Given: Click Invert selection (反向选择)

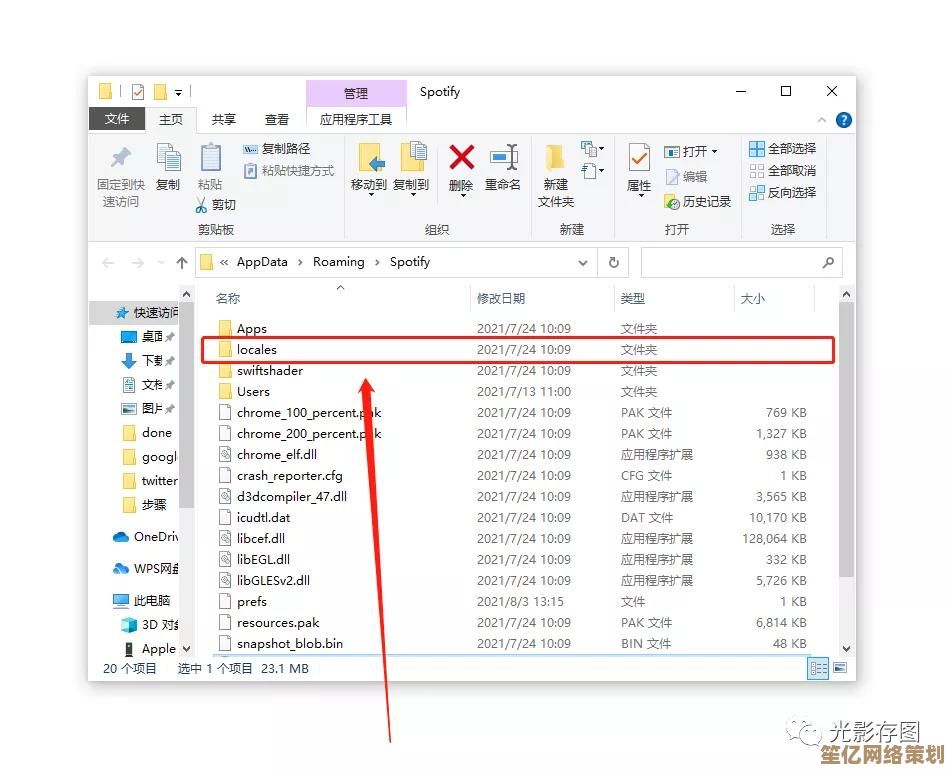Looking at the screenshot, I should pos(782,193).
